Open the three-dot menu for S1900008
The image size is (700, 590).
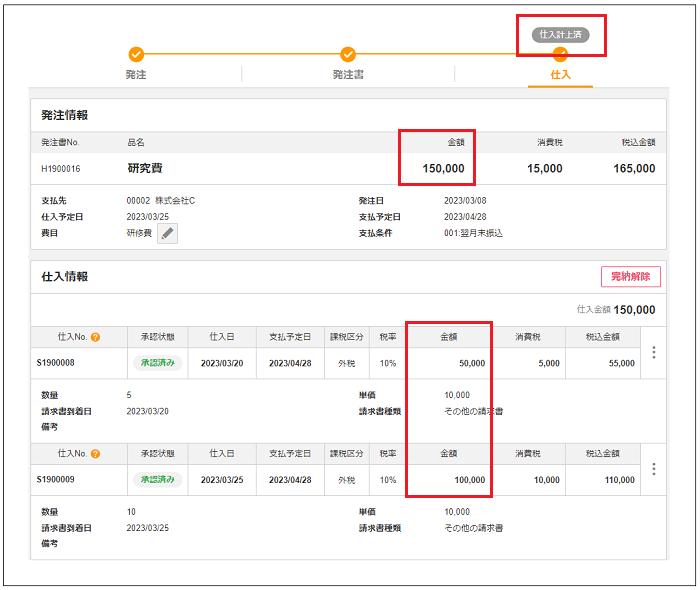click(x=654, y=352)
